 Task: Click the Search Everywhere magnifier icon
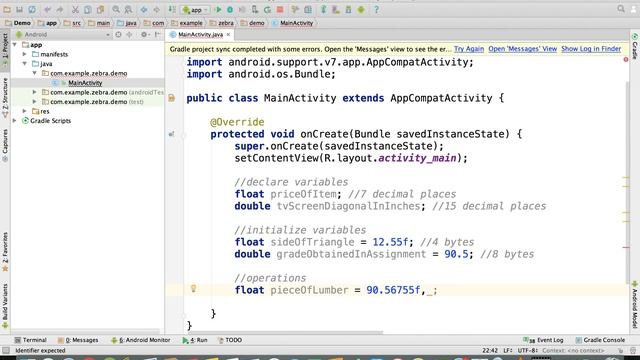pos(621,9)
